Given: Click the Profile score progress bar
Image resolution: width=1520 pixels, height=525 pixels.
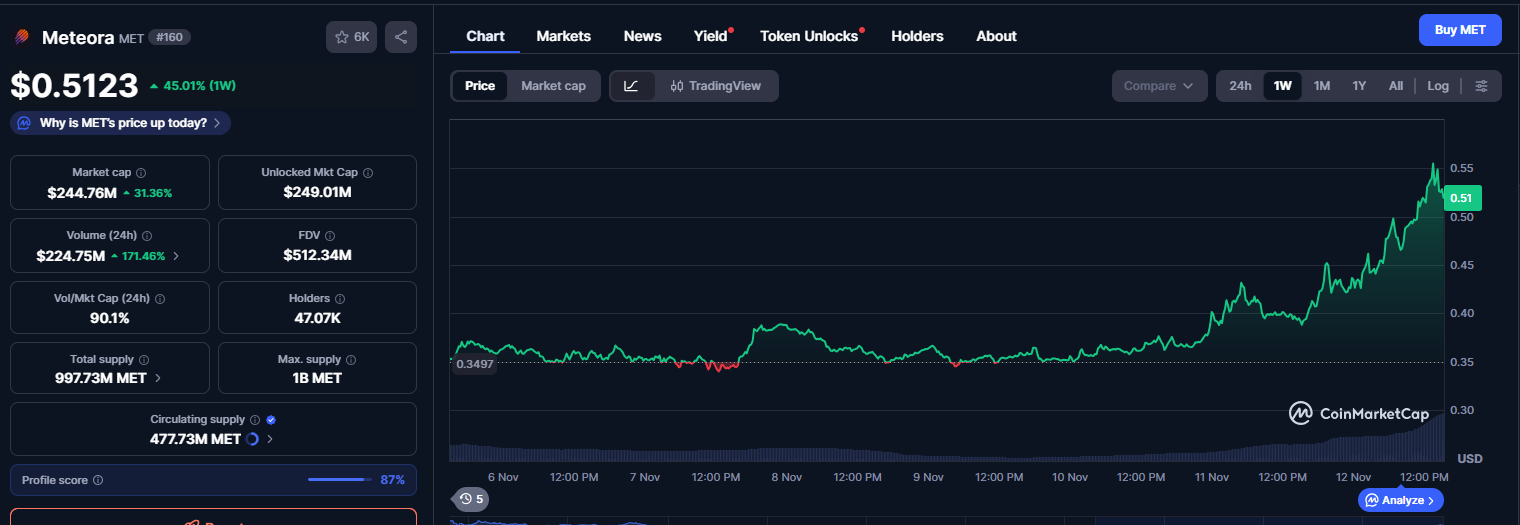Looking at the screenshot, I should 338,480.
